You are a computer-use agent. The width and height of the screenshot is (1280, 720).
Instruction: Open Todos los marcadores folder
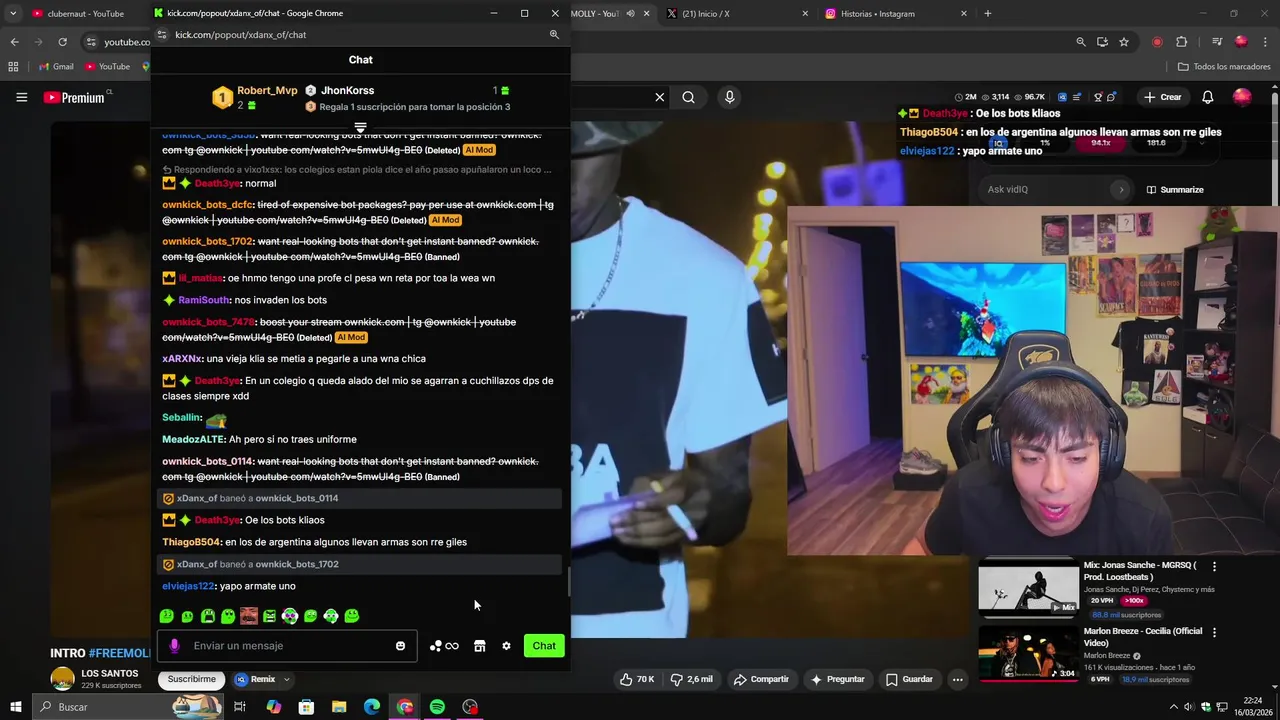[1224, 67]
